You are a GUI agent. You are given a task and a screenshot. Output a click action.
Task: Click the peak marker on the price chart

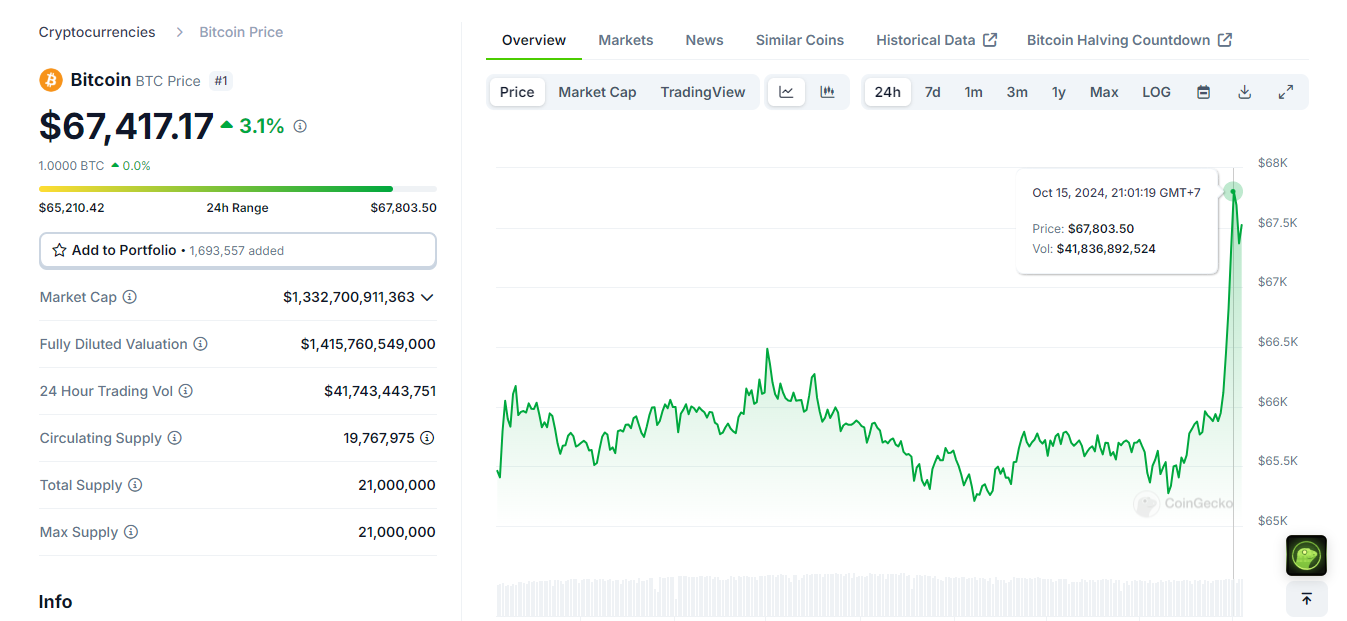click(x=1234, y=190)
